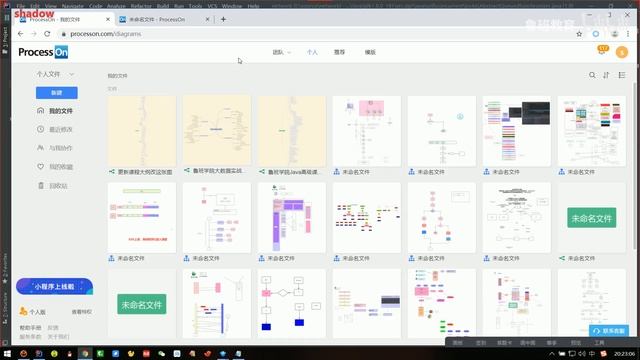Open a new browser tab
This screenshot has height=360, width=640.
[223, 19]
